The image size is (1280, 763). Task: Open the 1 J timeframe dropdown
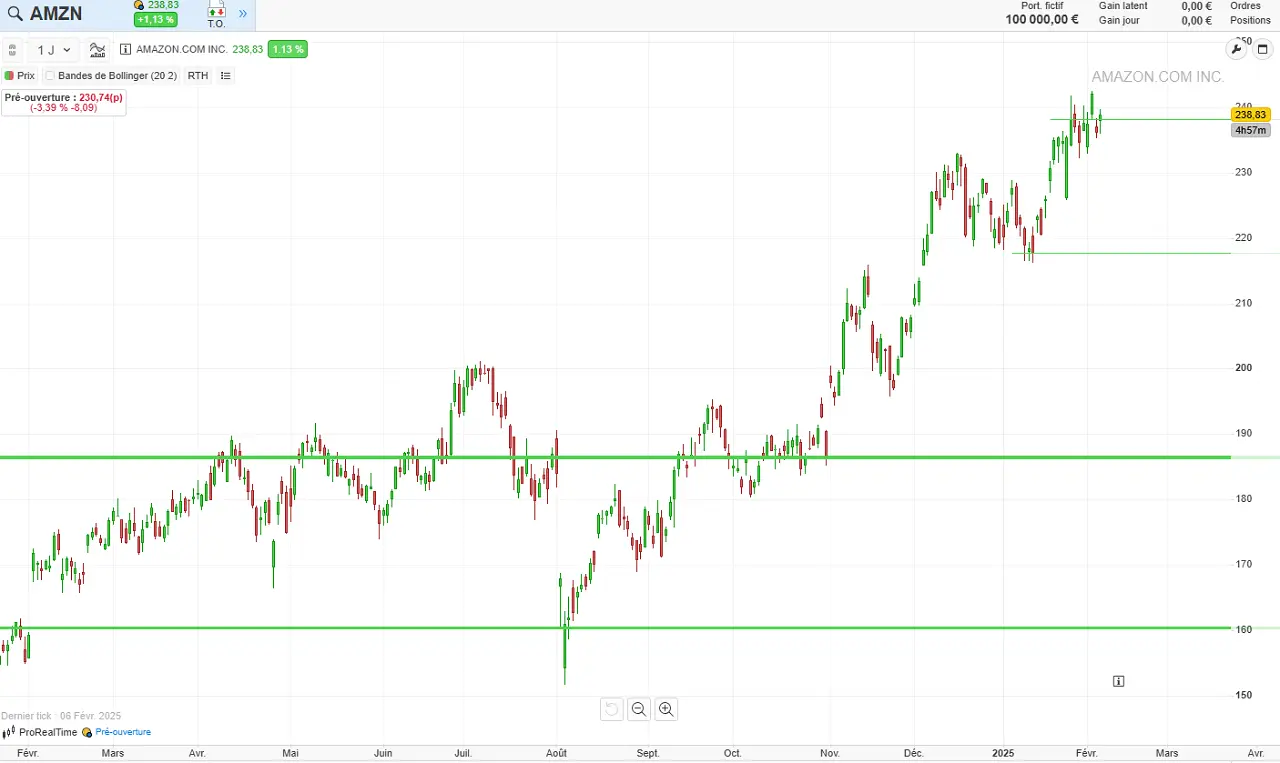(54, 49)
